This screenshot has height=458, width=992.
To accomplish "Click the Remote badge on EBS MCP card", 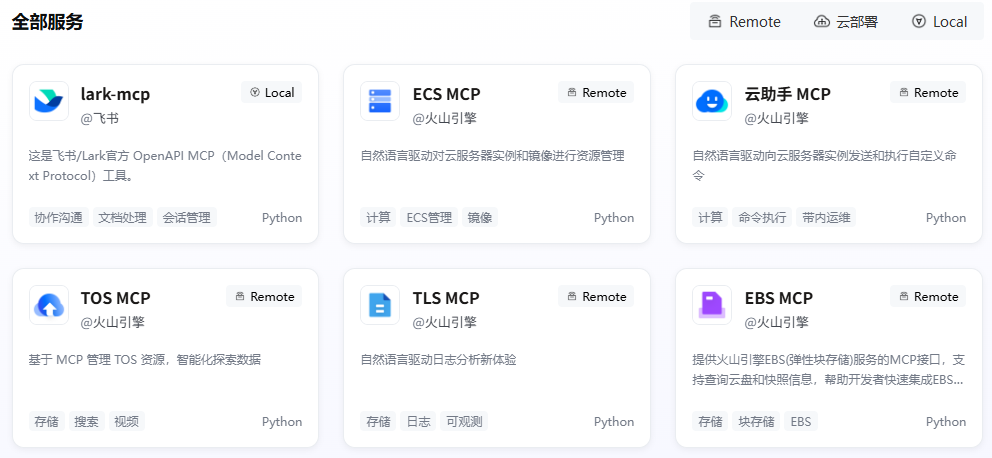I will point(928,297).
